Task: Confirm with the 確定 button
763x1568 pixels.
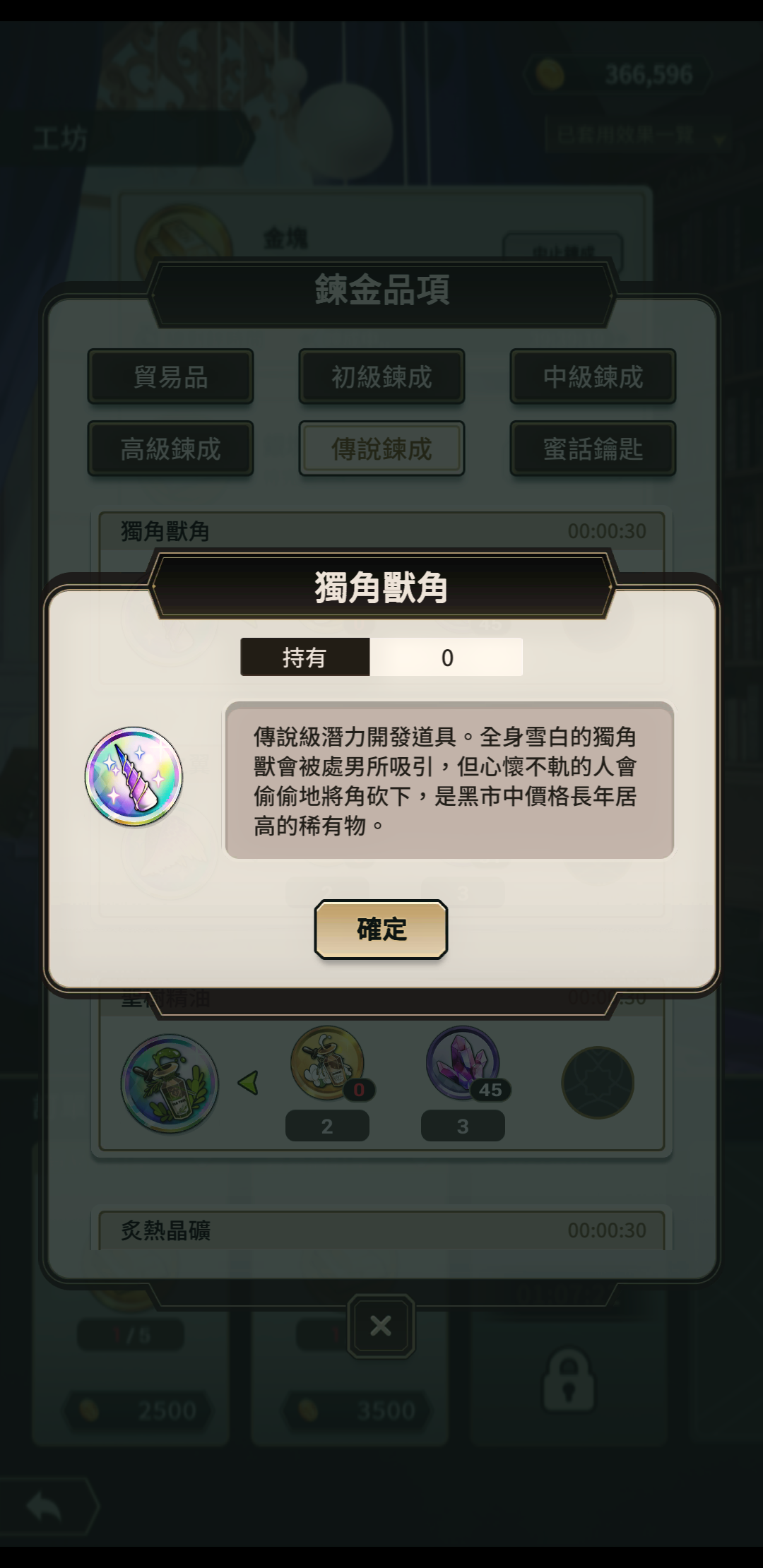Action: tap(381, 929)
